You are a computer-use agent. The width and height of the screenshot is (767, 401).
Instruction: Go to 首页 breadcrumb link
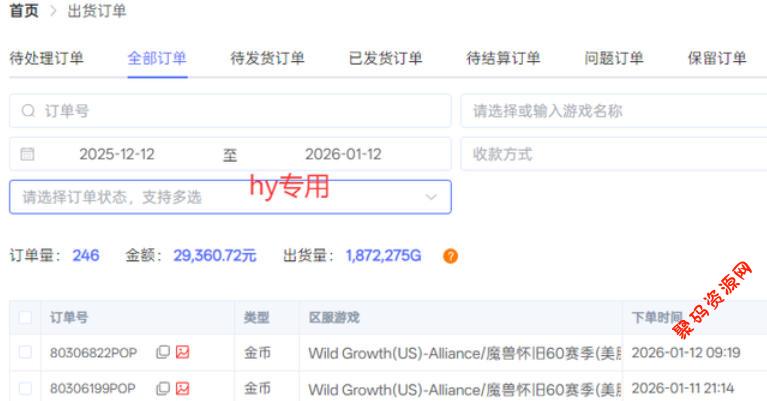(x=24, y=11)
